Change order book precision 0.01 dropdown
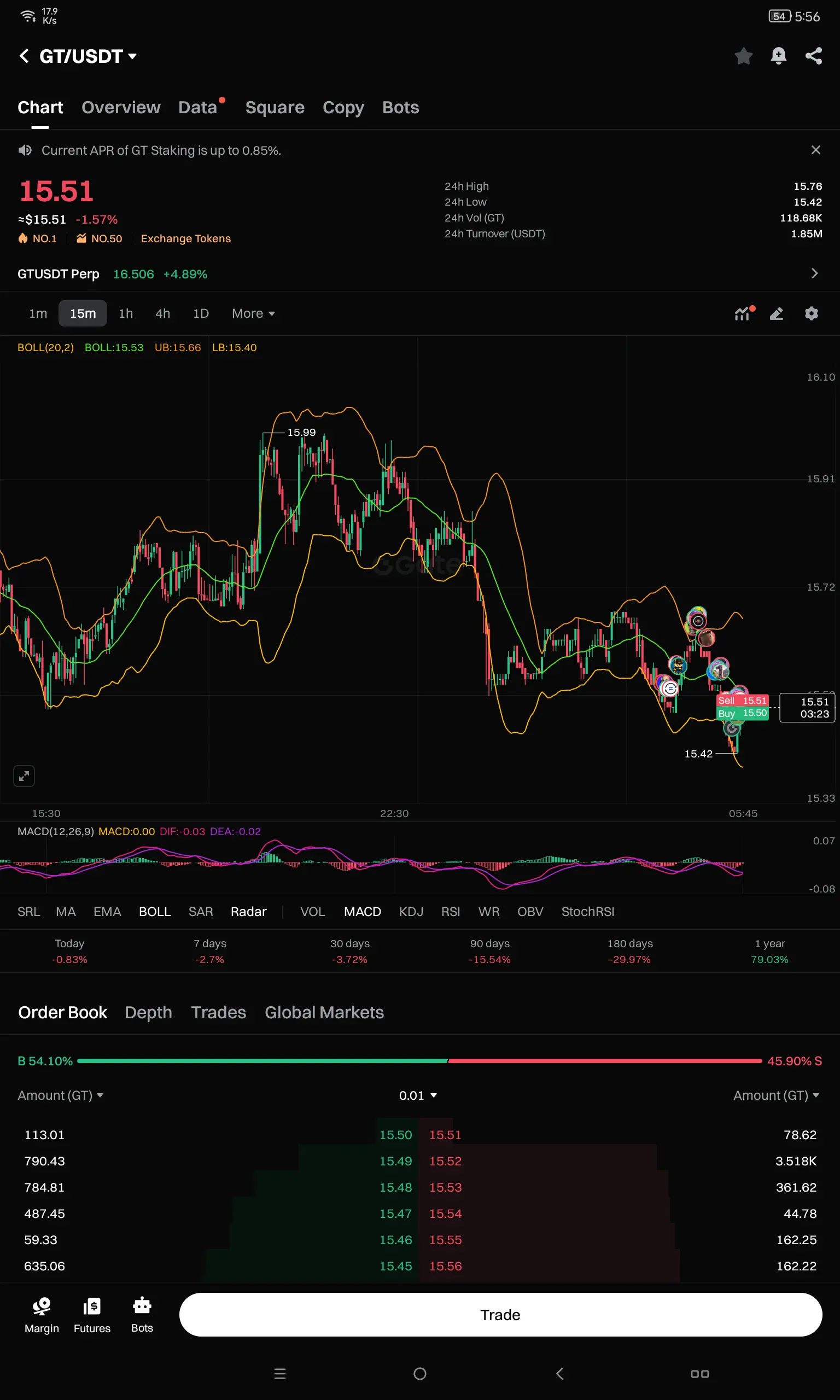840x1400 pixels. [x=418, y=1095]
